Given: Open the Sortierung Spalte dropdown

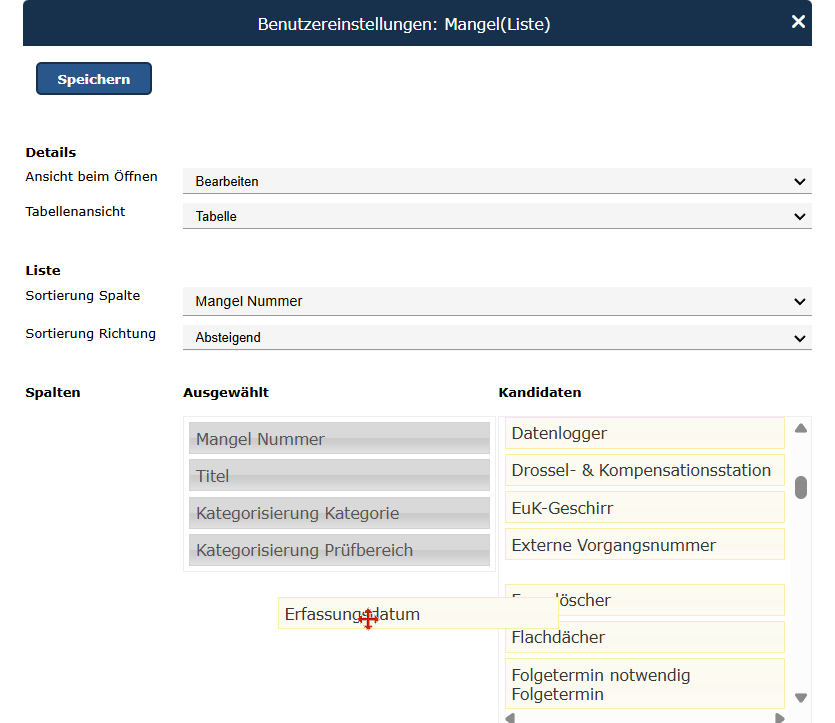Looking at the screenshot, I should pyautogui.click(x=497, y=301).
